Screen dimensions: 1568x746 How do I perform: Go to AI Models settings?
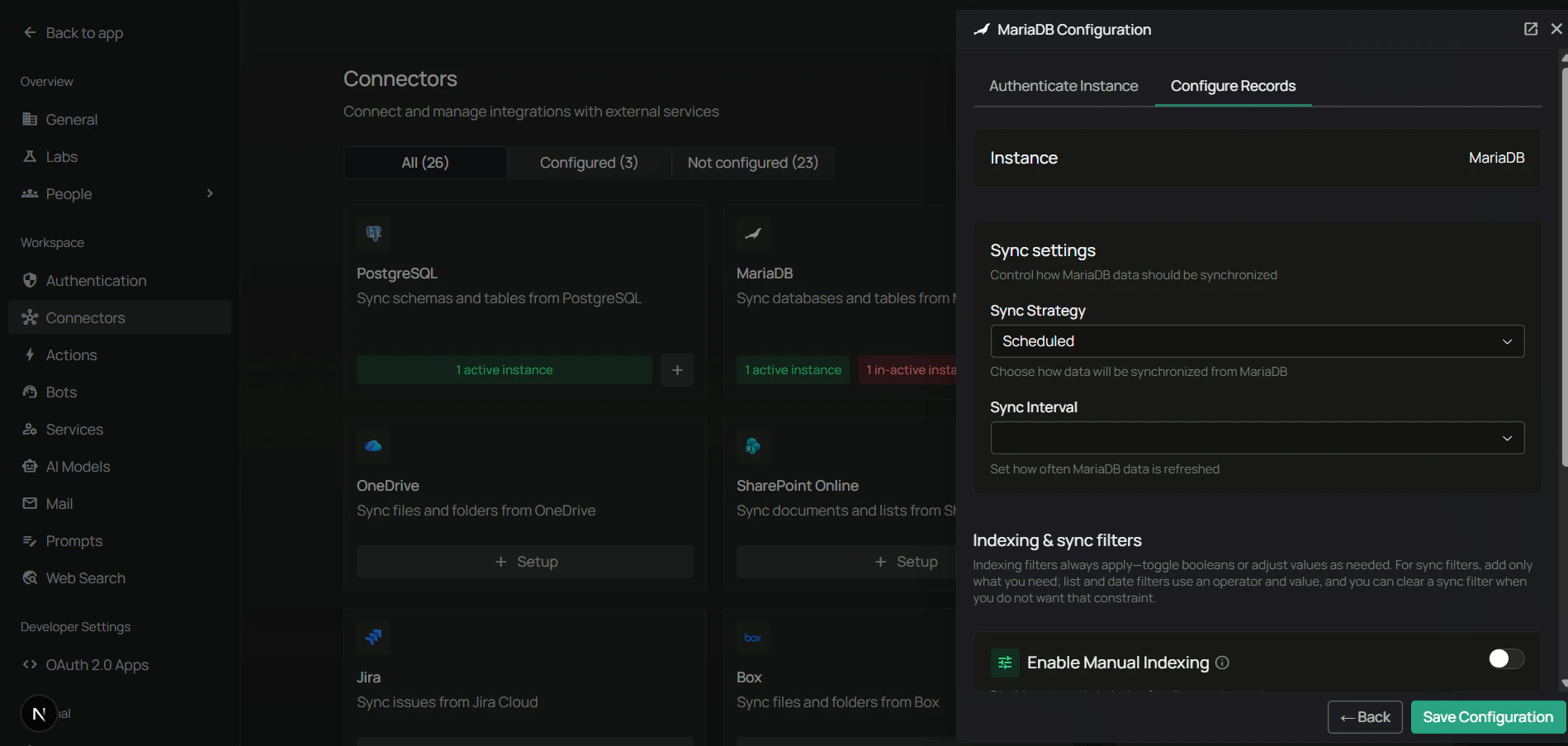coord(78,467)
